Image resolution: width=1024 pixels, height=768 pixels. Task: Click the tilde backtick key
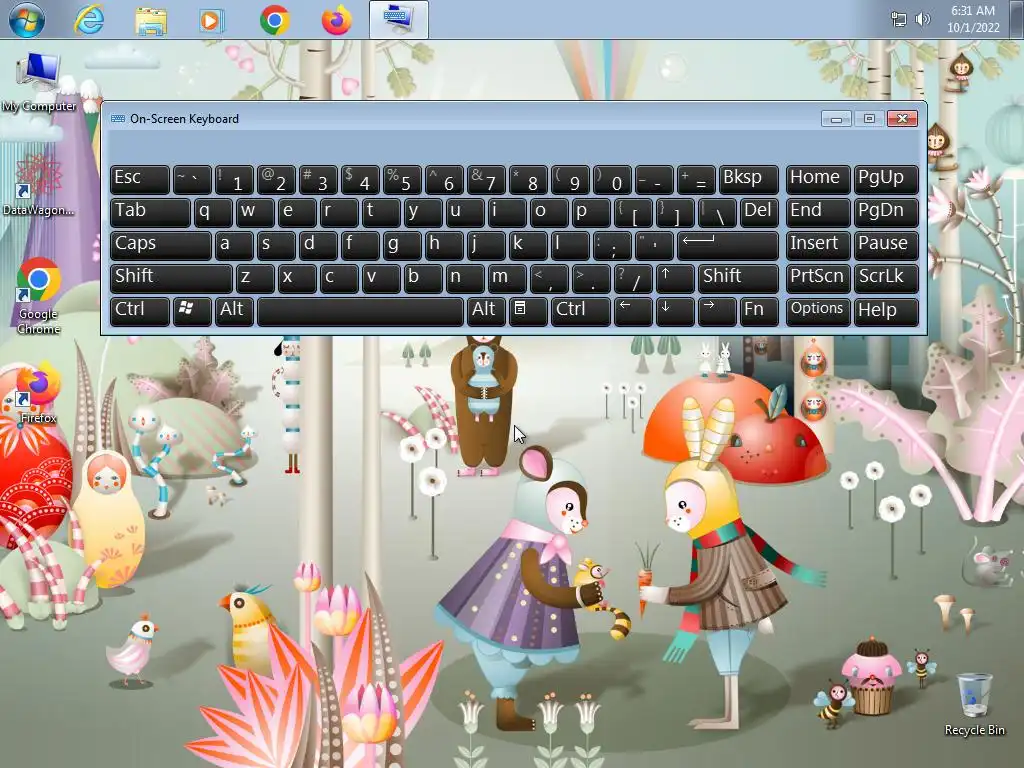click(192, 180)
